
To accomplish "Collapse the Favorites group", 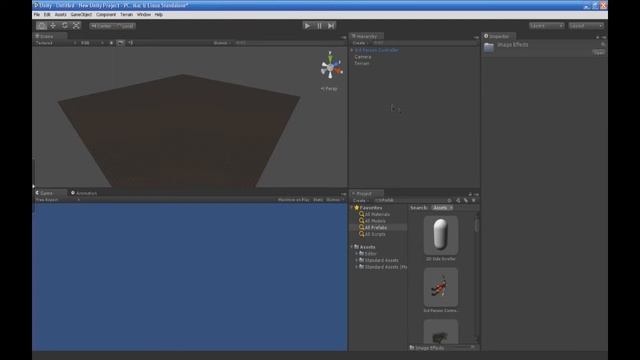I will (x=352, y=208).
